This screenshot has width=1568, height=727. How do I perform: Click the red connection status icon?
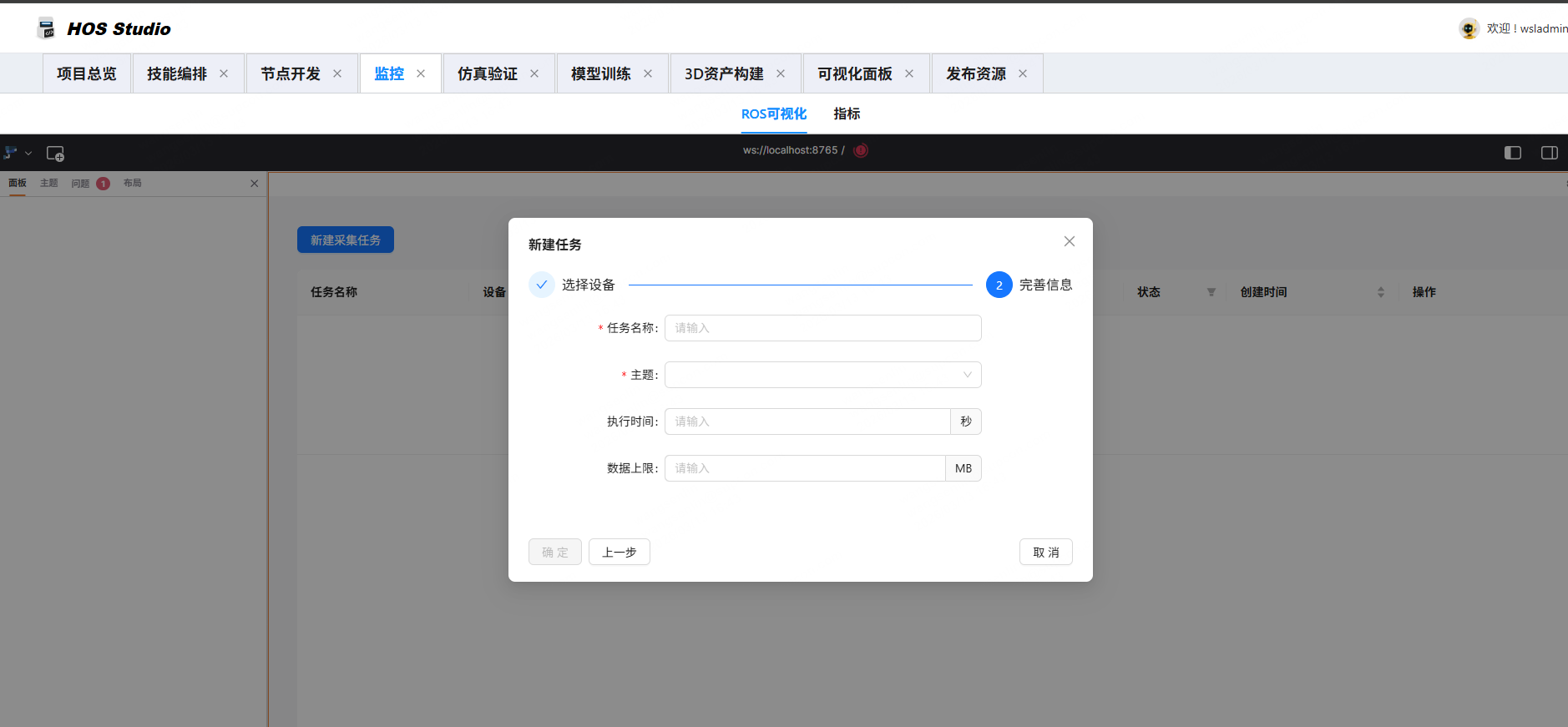pos(861,150)
